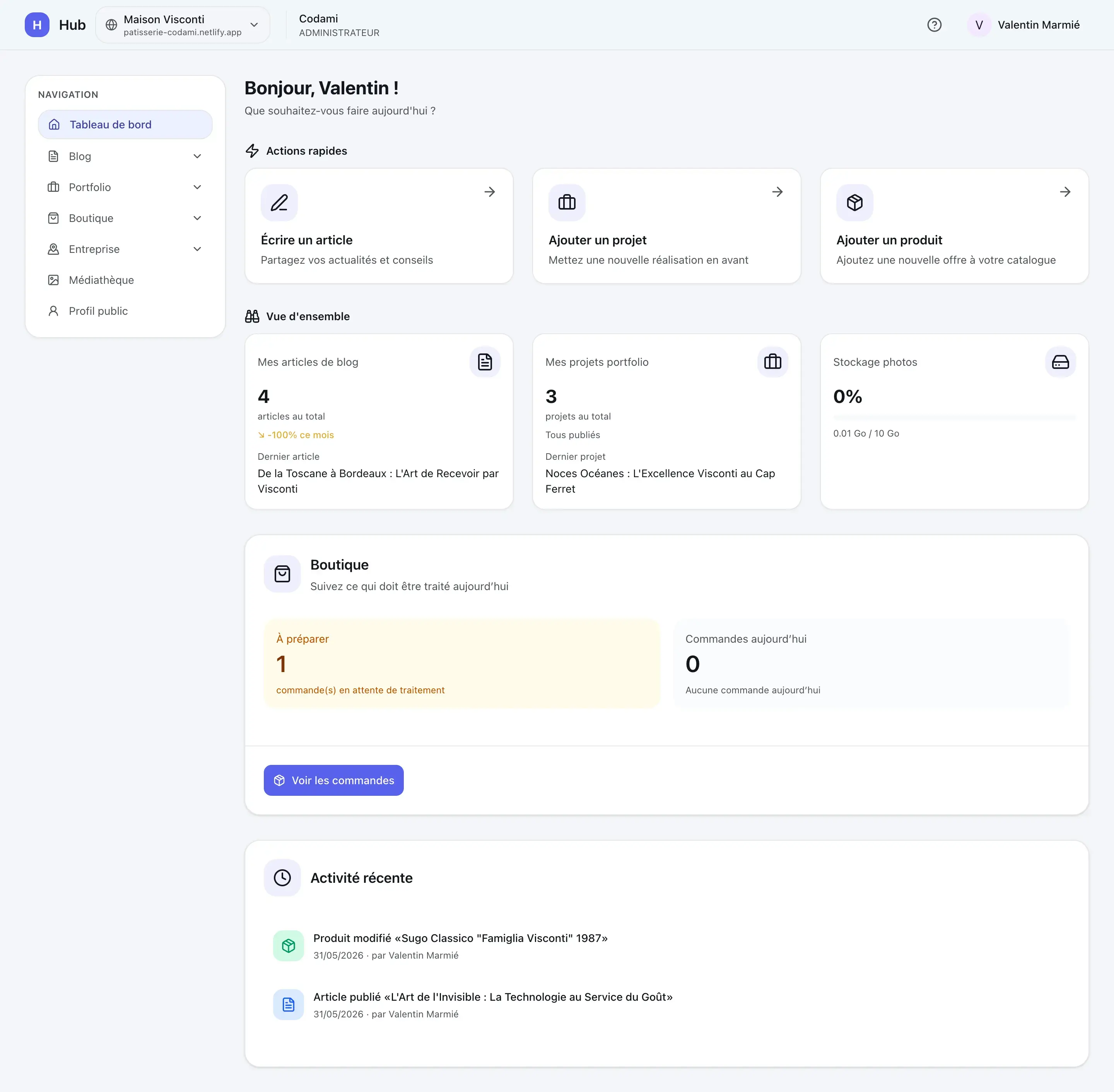Click the green package icon for Produit modifié
Viewport: 1114px width, 1092px height.
289,946
